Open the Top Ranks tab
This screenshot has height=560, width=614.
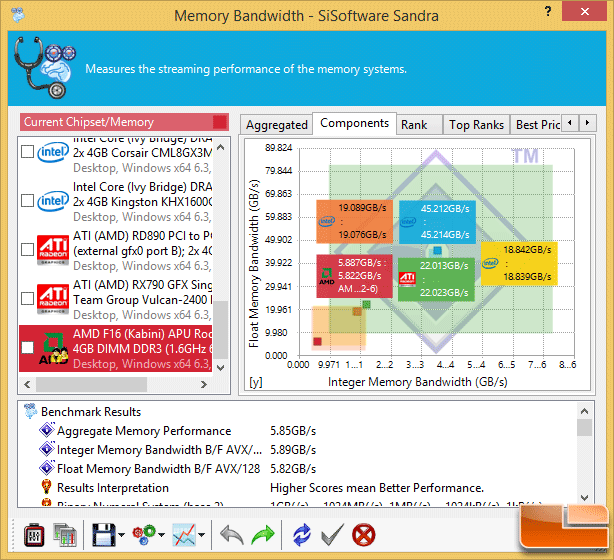tap(476, 125)
